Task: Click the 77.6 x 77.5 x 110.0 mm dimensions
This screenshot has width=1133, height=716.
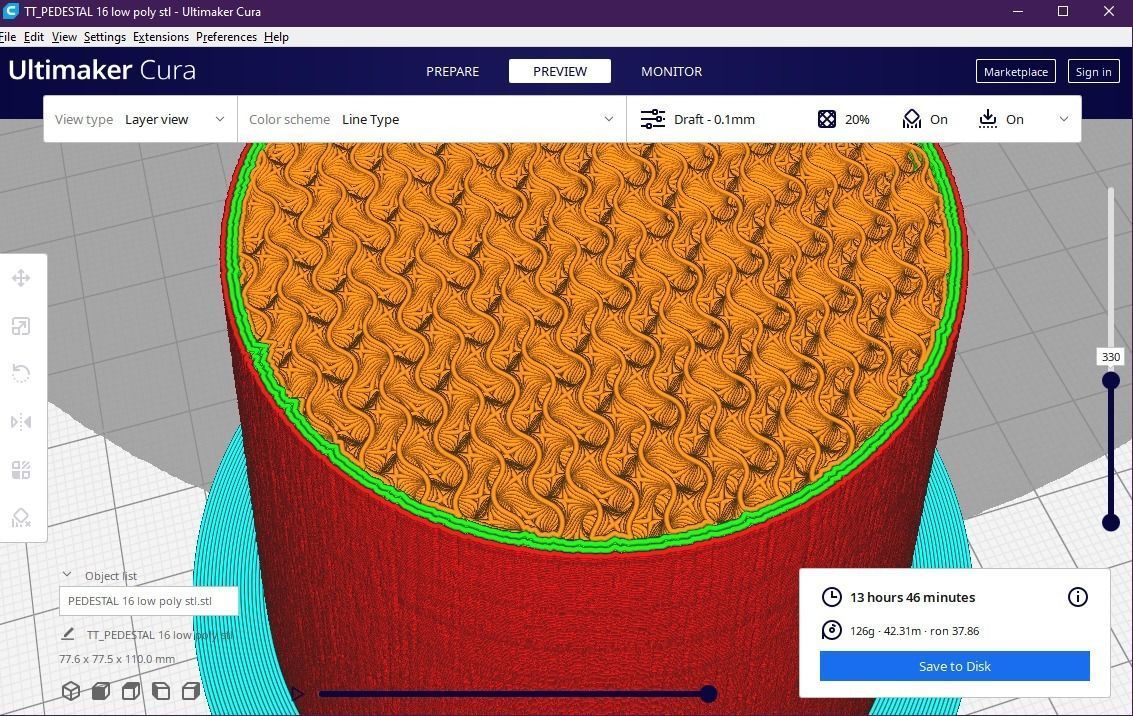Action: coord(117,659)
